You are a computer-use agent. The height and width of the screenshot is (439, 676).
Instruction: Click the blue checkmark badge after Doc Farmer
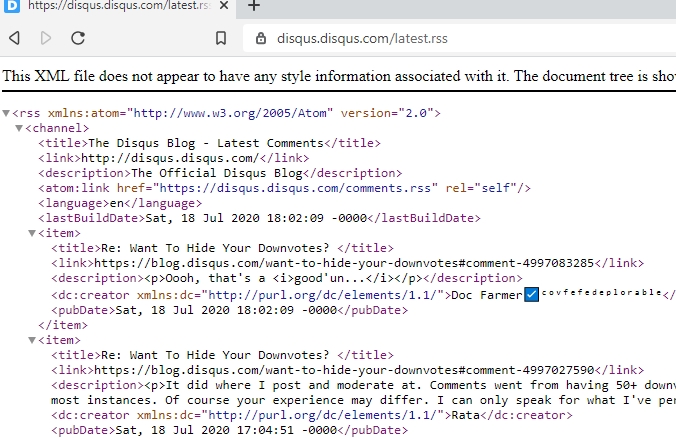[x=532, y=295]
